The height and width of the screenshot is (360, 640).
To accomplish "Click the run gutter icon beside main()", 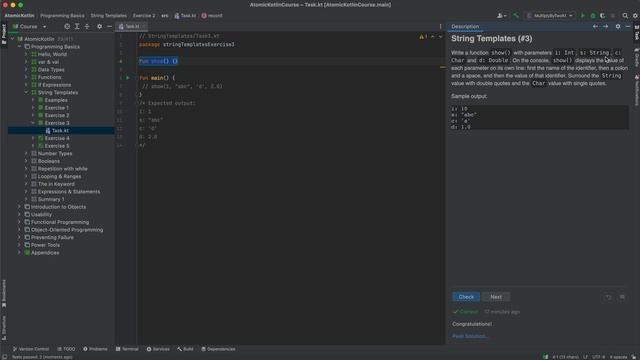I will coord(128,78).
